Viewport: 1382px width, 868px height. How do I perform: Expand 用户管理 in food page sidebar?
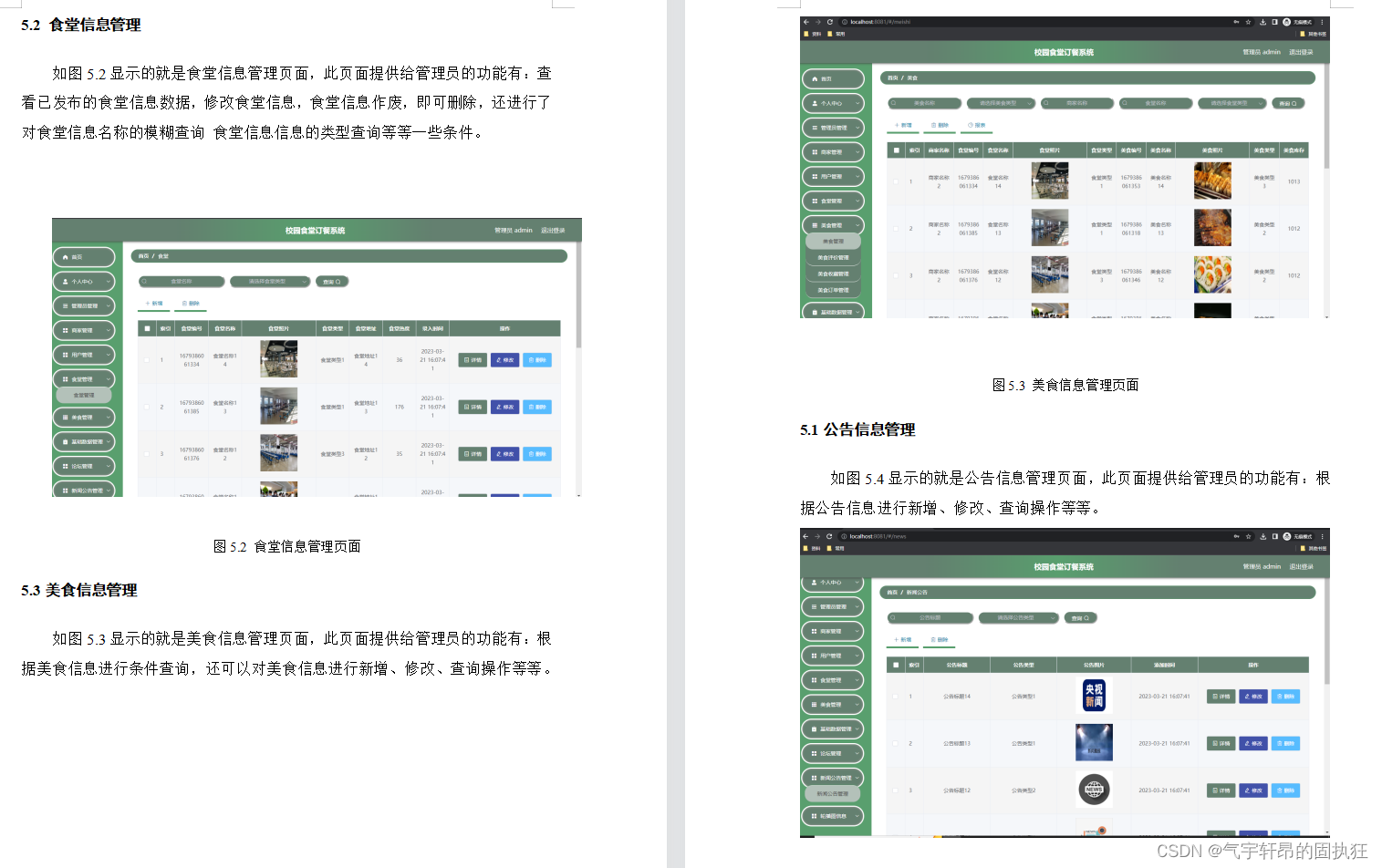coord(833,177)
